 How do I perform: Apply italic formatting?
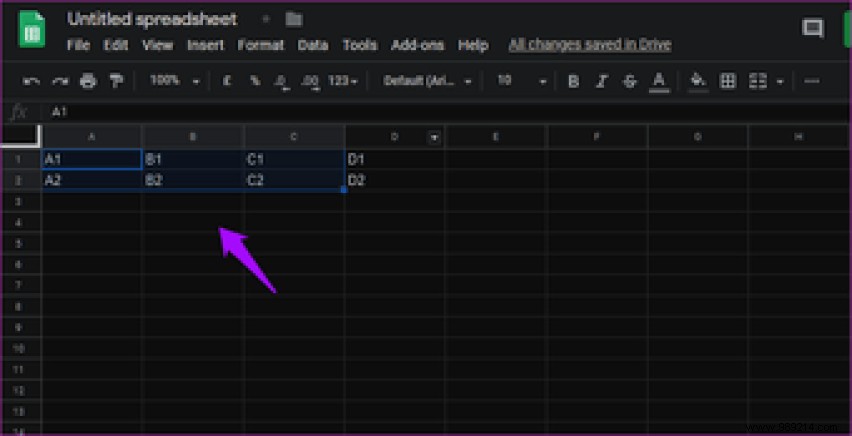(601, 82)
